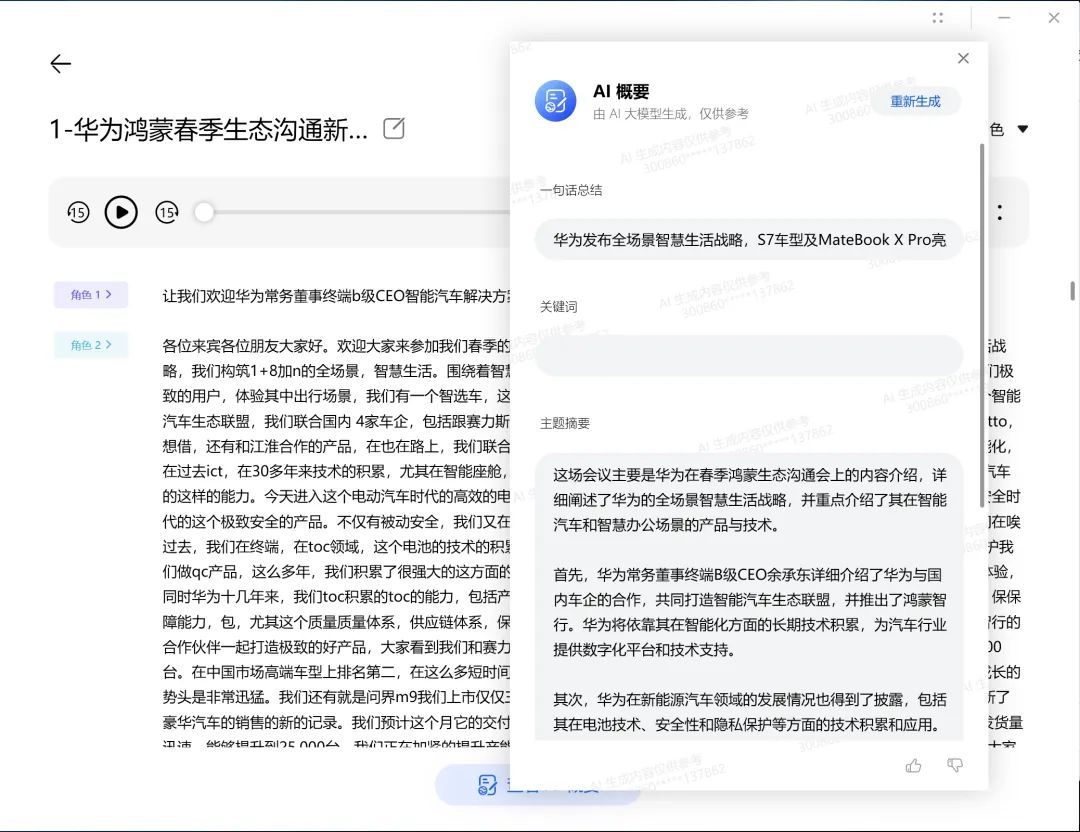This screenshot has width=1080, height=832.
Task: Click the empty 关键词 keywords field
Action: point(749,355)
